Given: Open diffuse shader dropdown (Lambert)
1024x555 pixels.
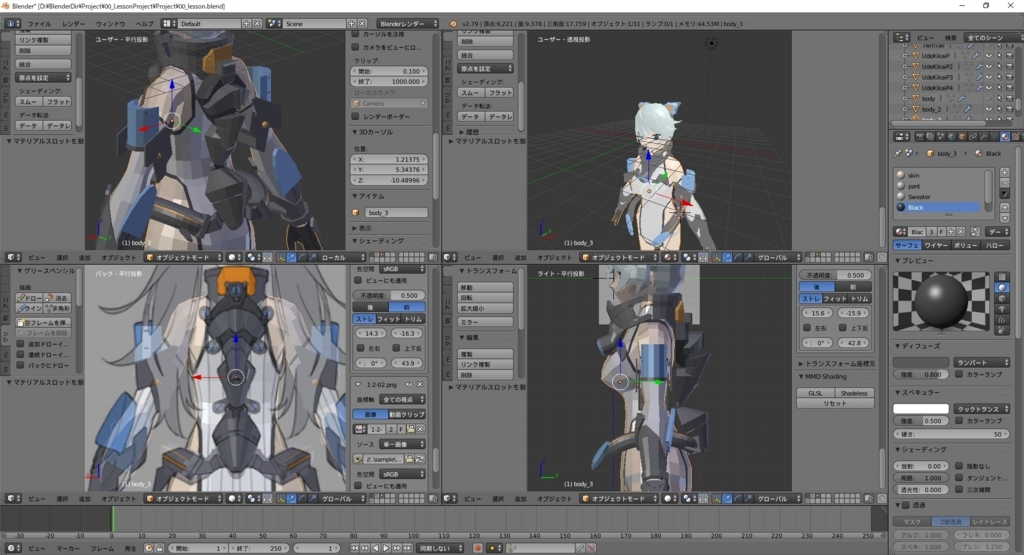Looking at the screenshot, I should pyautogui.click(x=982, y=362).
